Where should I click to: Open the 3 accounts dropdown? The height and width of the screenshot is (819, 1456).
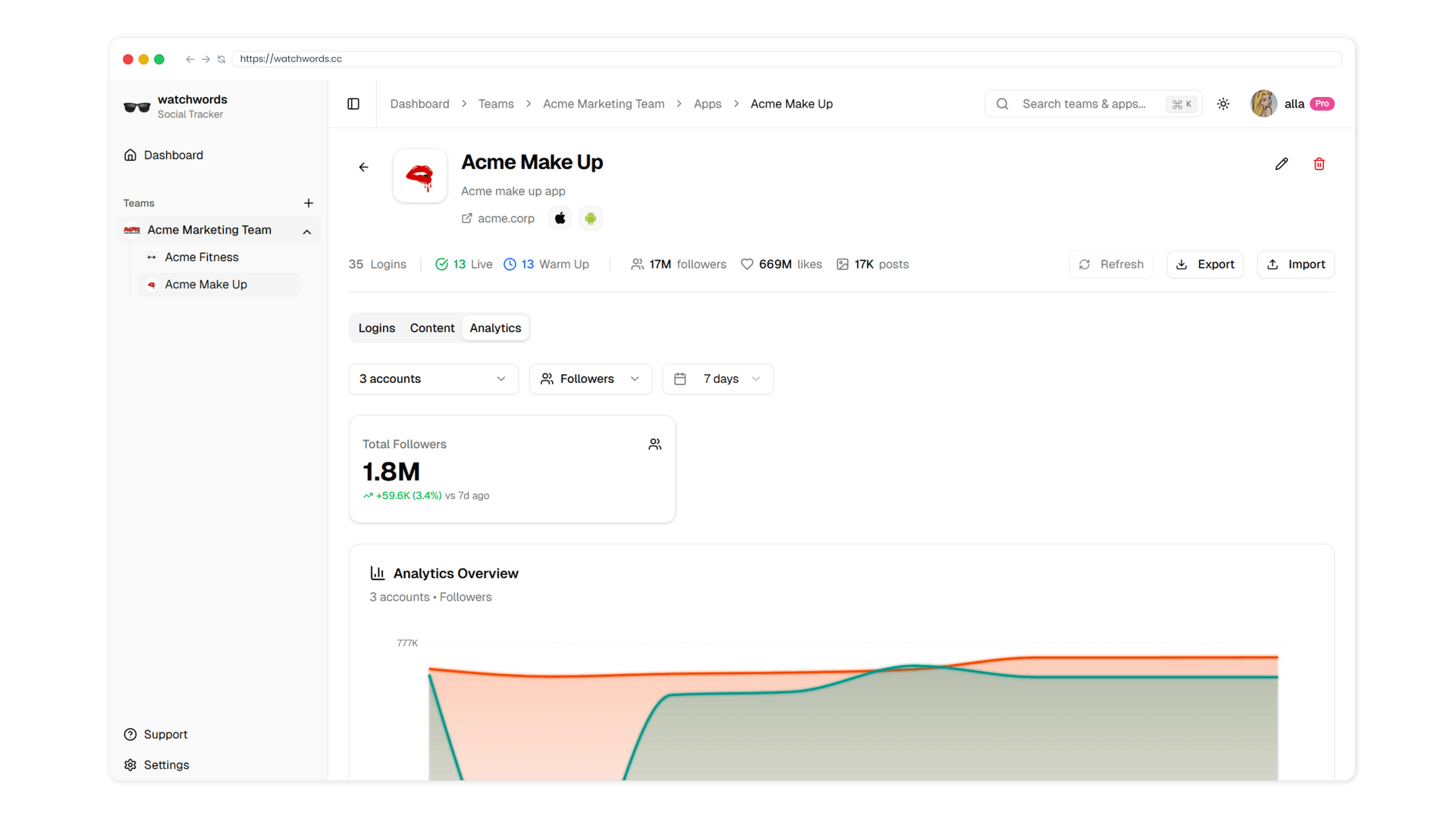[433, 379]
